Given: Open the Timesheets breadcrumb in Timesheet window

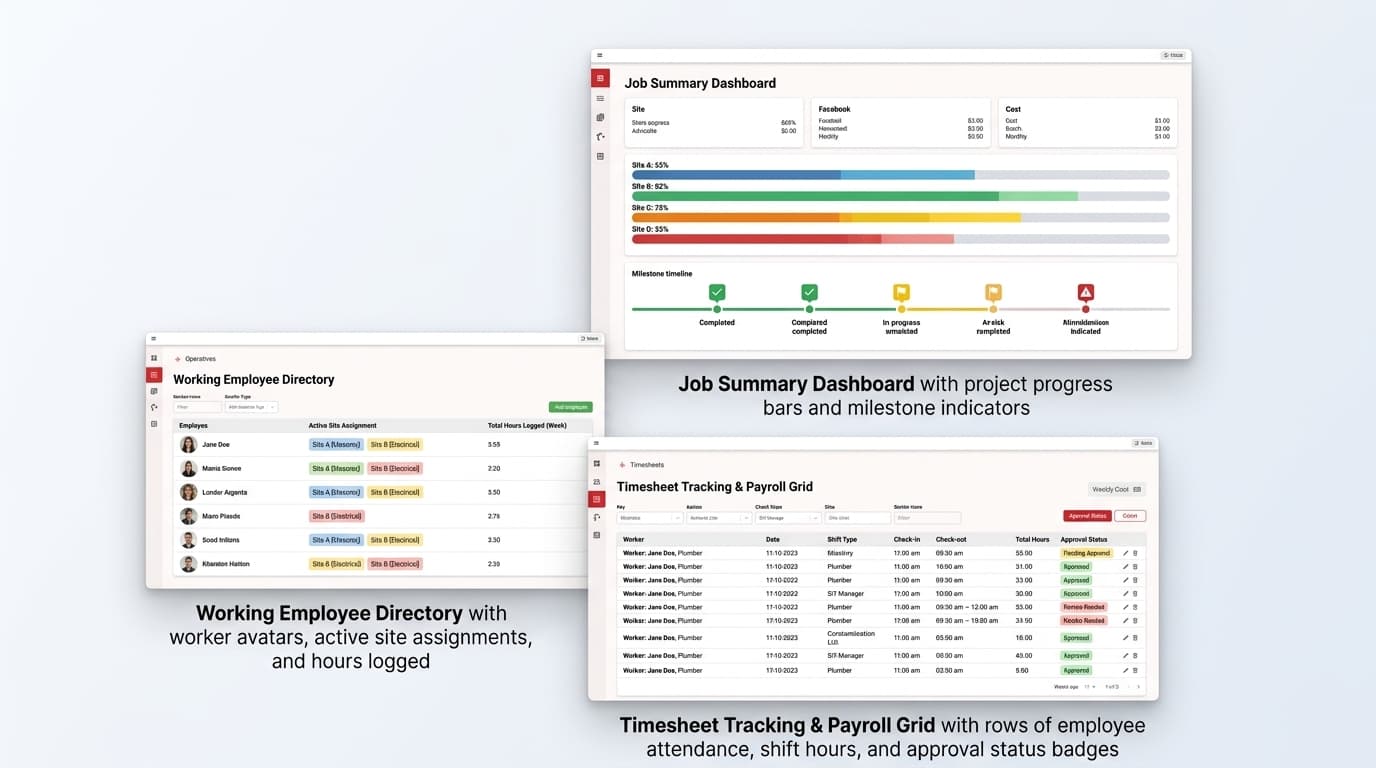Looking at the screenshot, I should click(647, 465).
